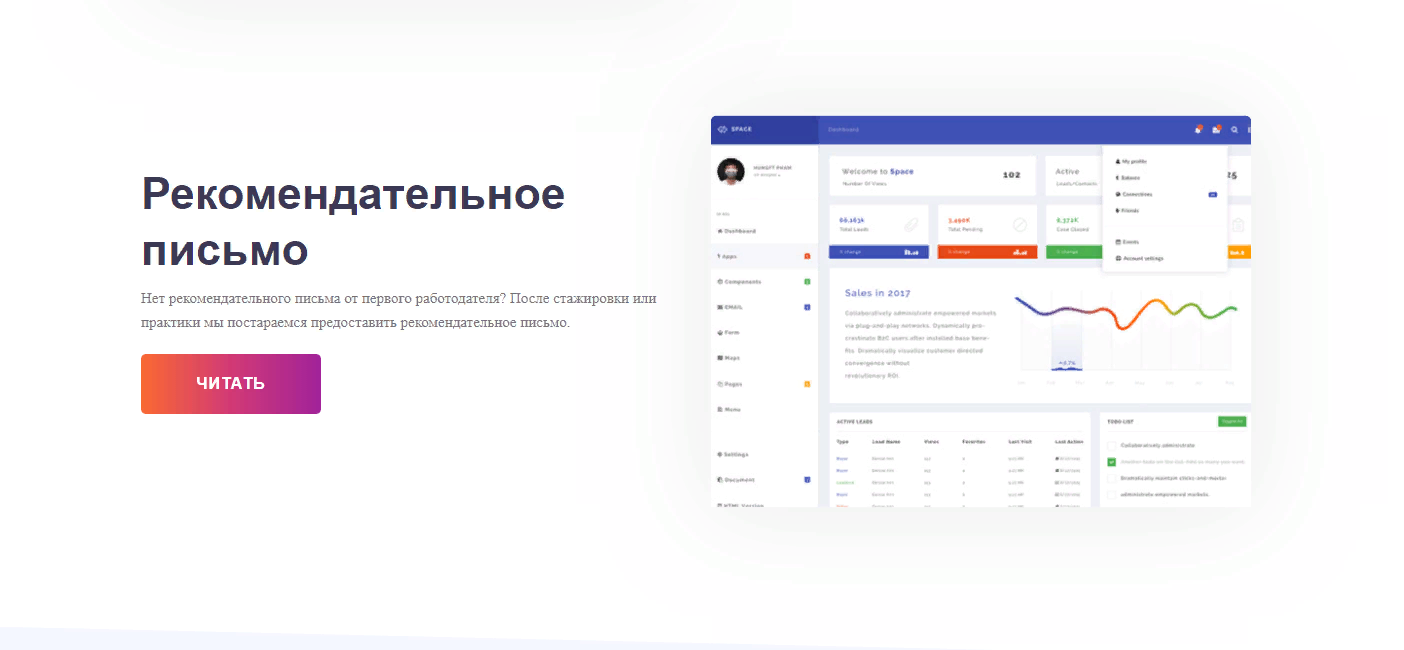Click the user avatar photo in sidebar

click(x=731, y=171)
